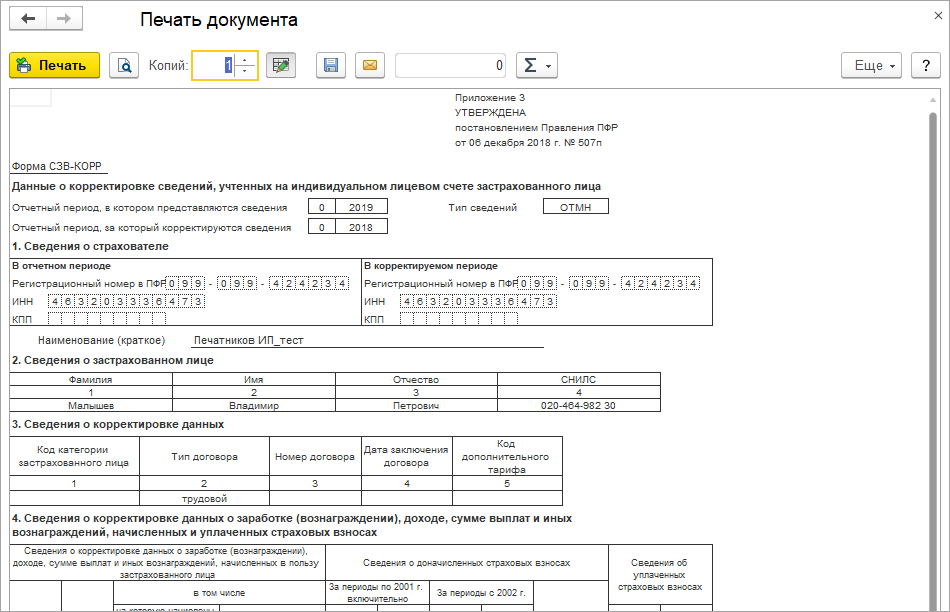Viewport: 950px width, 612px height.
Task: Select the Малышев surname cell
Action: [x=91, y=405]
